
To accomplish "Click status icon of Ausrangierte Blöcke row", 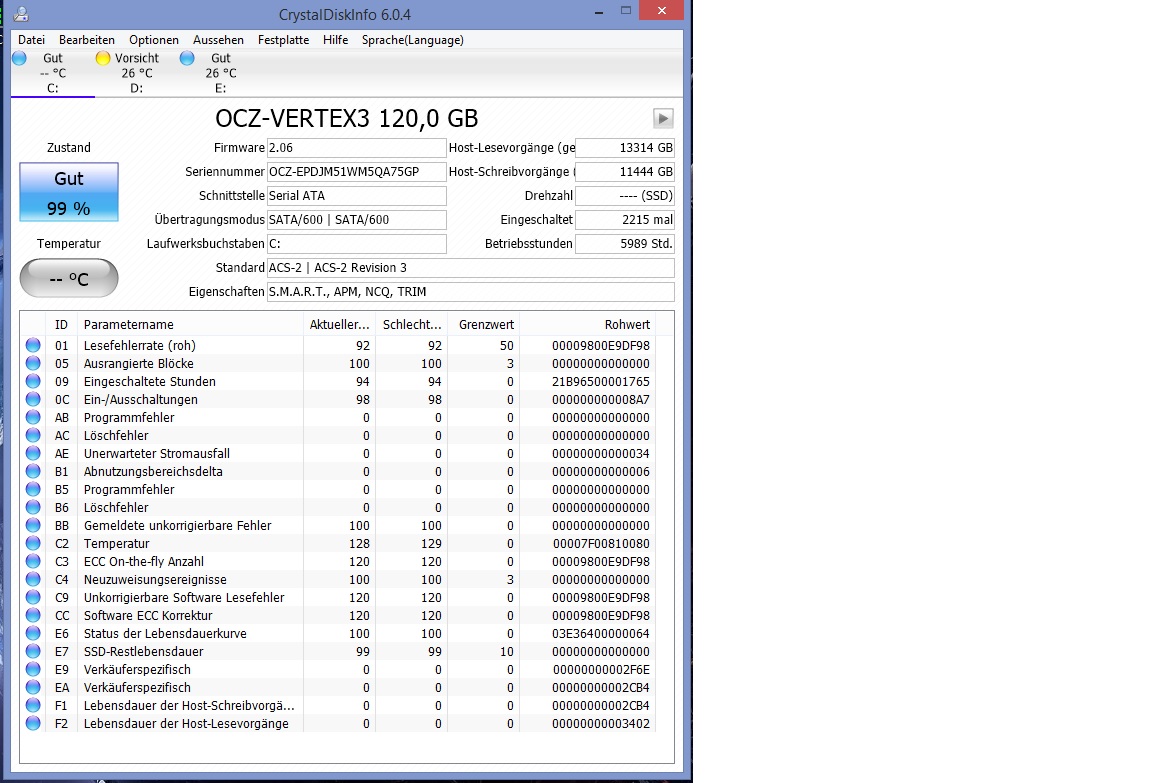I will coord(33,363).
